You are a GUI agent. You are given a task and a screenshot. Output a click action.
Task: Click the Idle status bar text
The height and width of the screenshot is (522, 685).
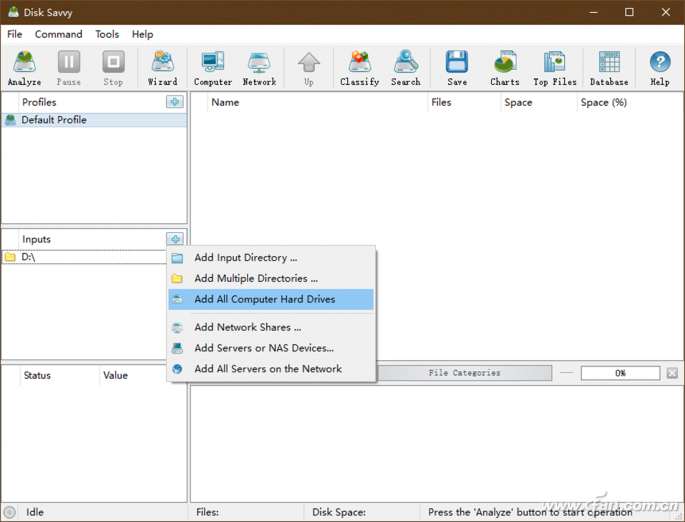pos(35,512)
